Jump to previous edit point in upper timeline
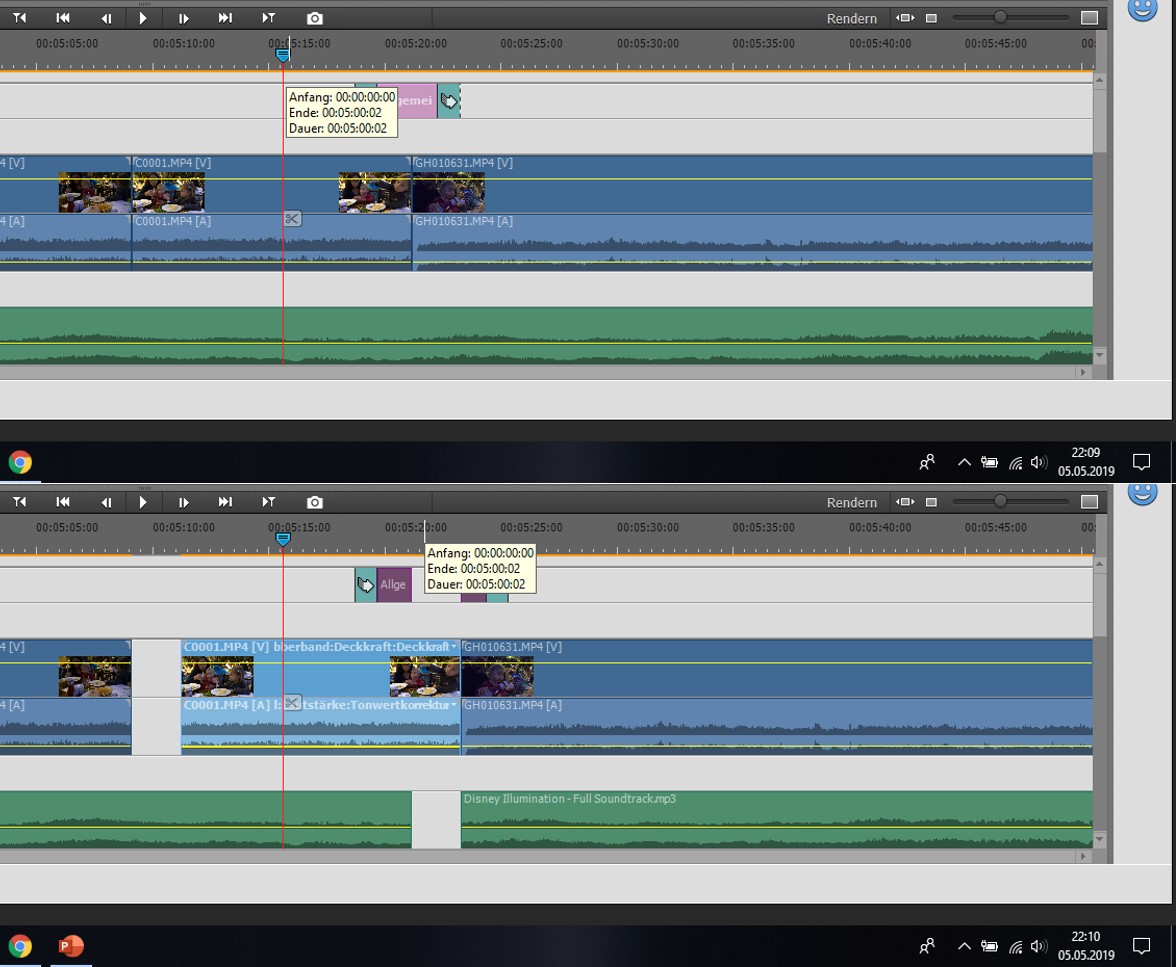Screen dimensions: 1176x967 [20, 18]
